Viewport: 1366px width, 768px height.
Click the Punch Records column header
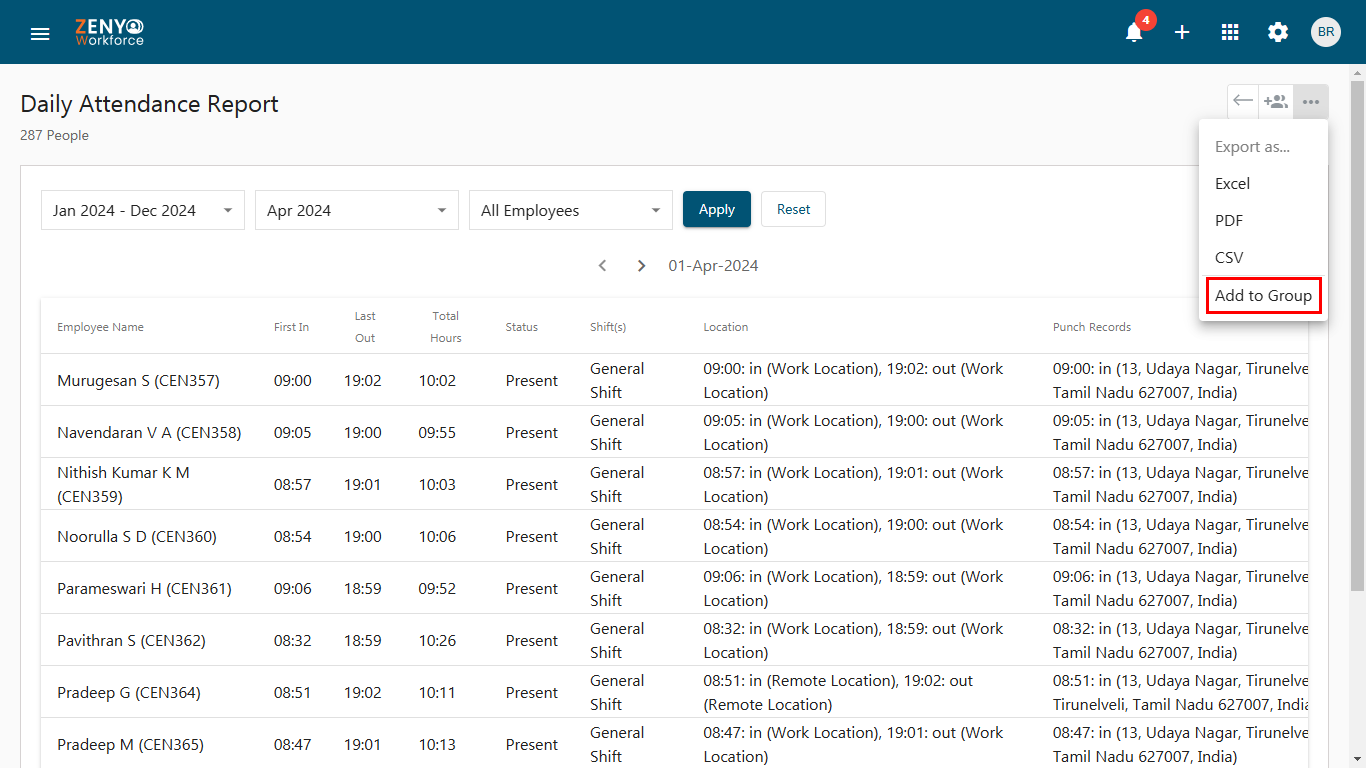(x=1092, y=327)
